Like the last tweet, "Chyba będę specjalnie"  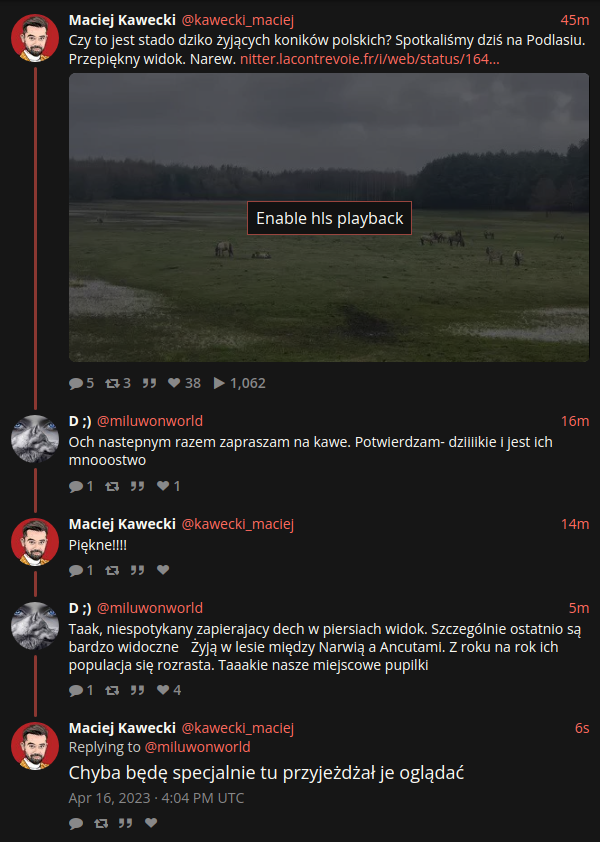click(x=151, y=823)
